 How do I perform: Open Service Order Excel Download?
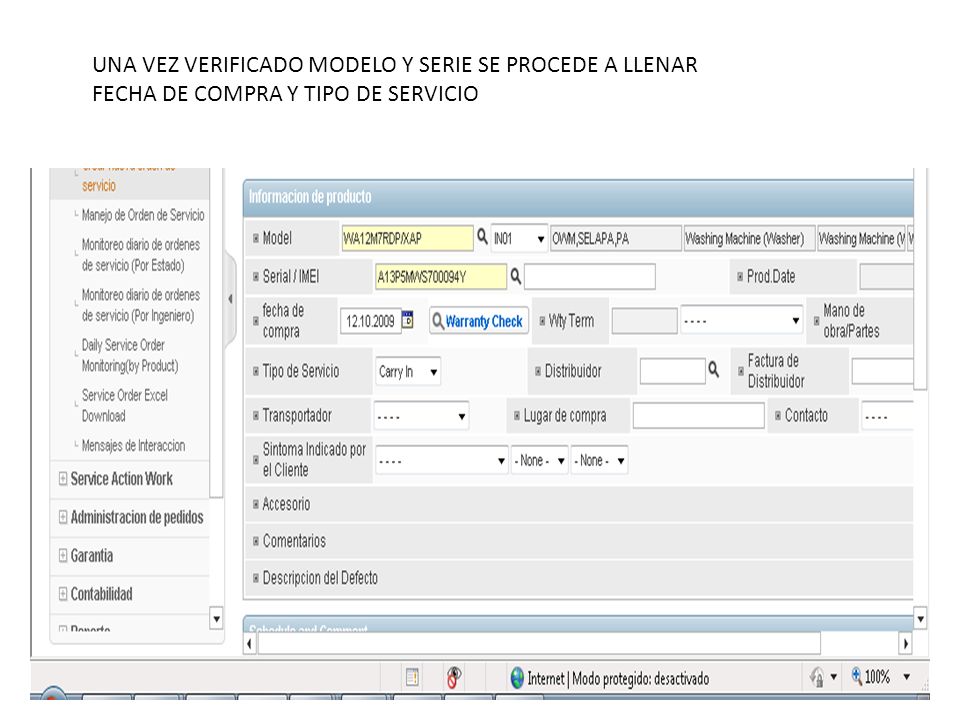[124, 405]
